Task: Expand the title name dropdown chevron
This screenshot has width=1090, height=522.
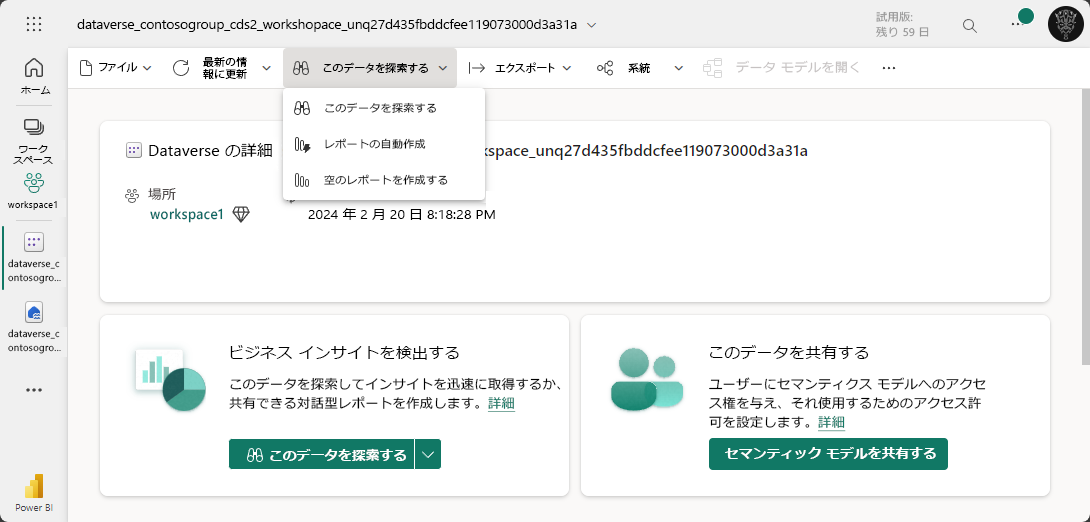Action: [592, 25]
